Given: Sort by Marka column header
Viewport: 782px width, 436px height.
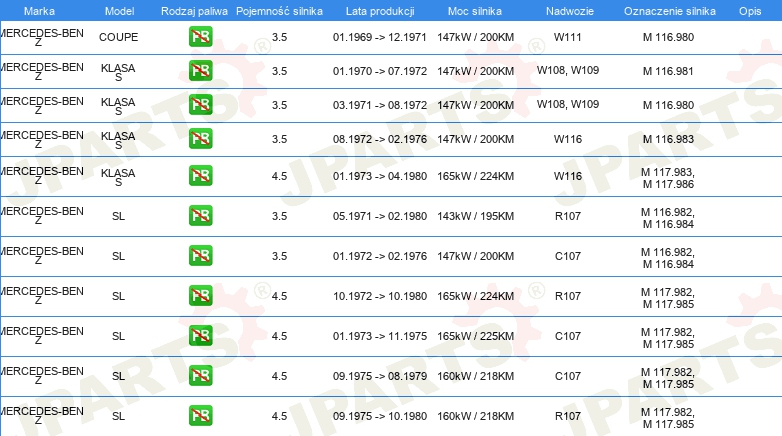Looking at the screenshot, I should [x=39, y=11].
